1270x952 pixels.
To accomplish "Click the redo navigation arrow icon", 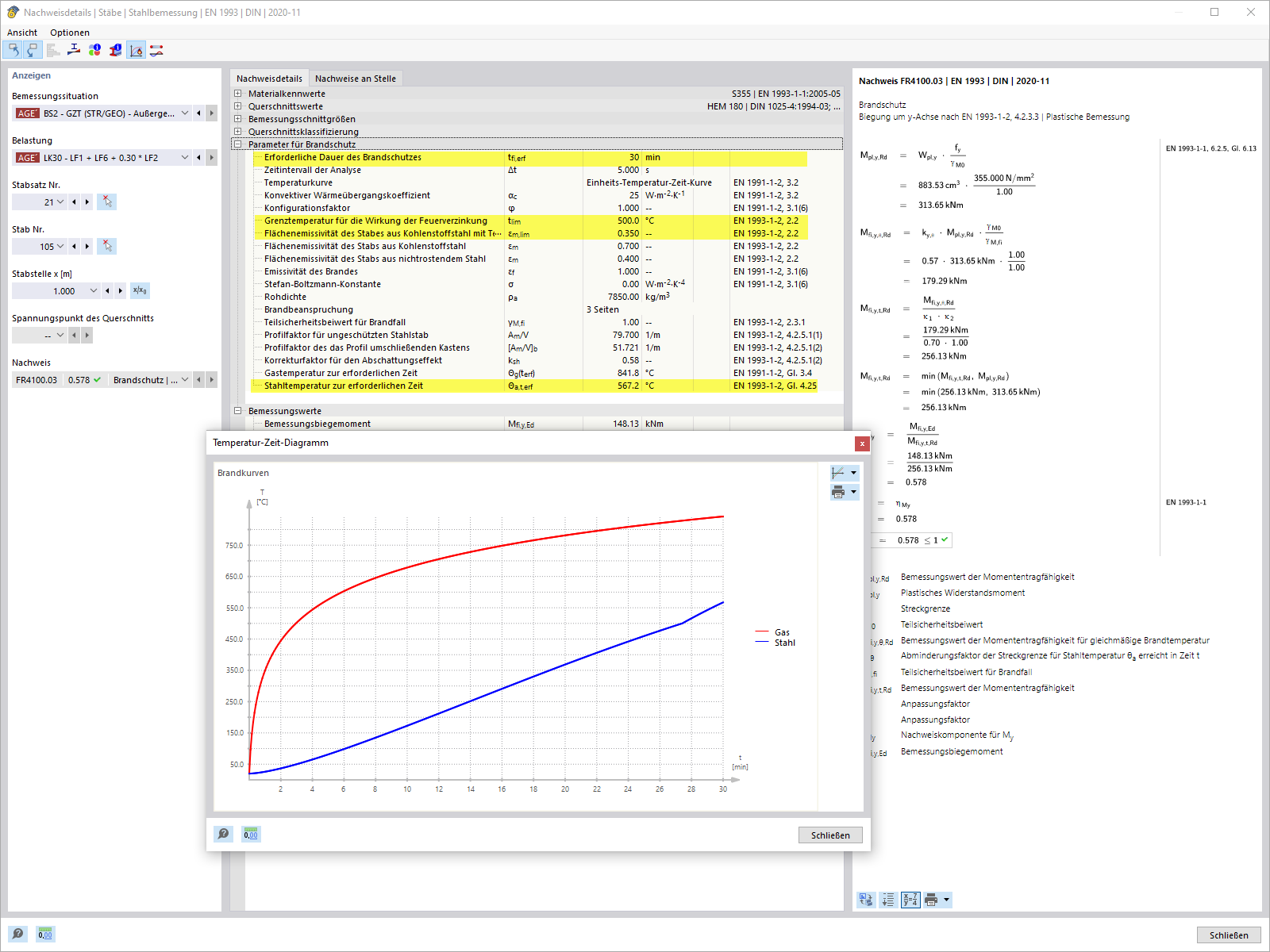I will (x=32, y=49).
